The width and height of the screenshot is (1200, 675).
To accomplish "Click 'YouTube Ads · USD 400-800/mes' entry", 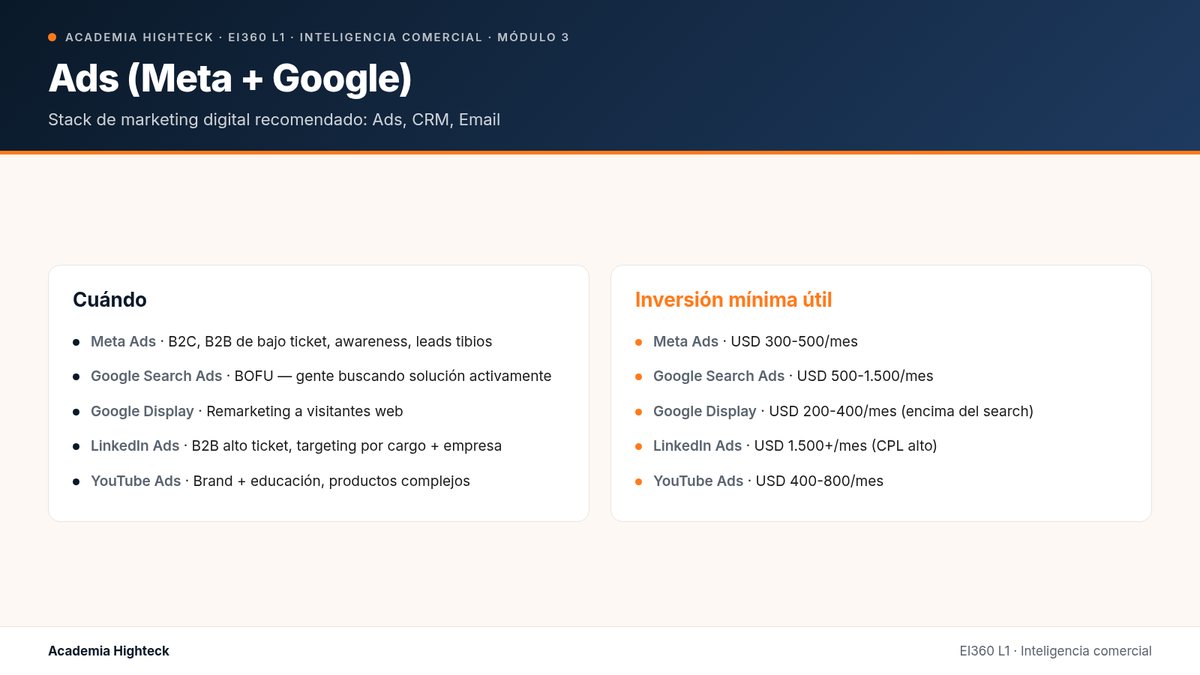I will [x=768, y=481].
